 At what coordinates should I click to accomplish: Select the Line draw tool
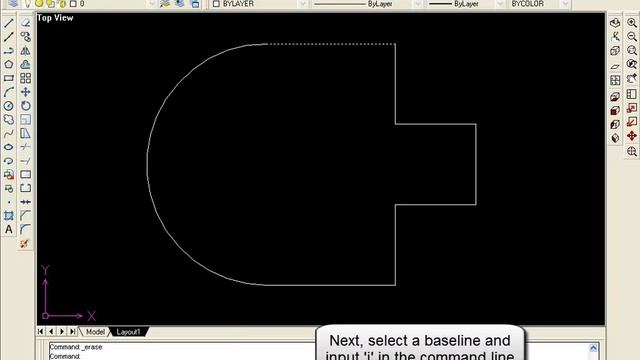pyautogui.click(x=9, y=23)
